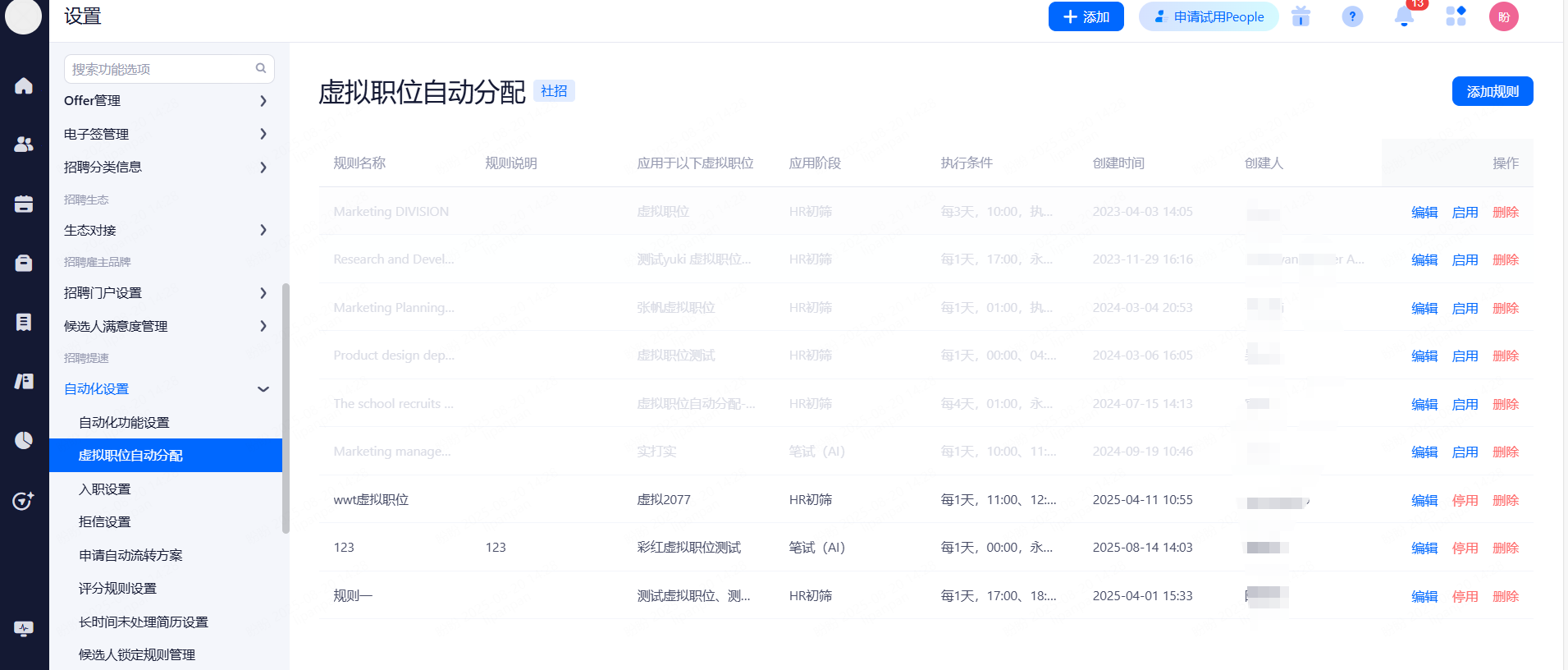
Task: Click the monitor icon at sidebar bottom
Action: (x=24, y=629)
